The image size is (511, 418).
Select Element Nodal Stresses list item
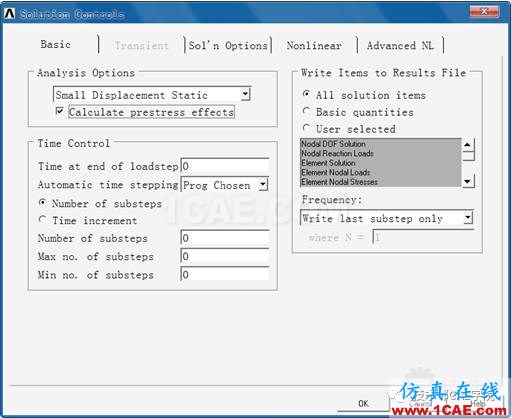(x=339, y=182)
